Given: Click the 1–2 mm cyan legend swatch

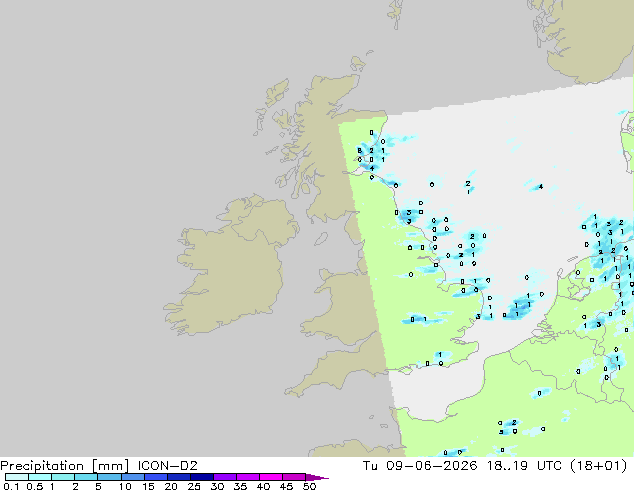Looking at the screenshot, I should pos(63,477).
